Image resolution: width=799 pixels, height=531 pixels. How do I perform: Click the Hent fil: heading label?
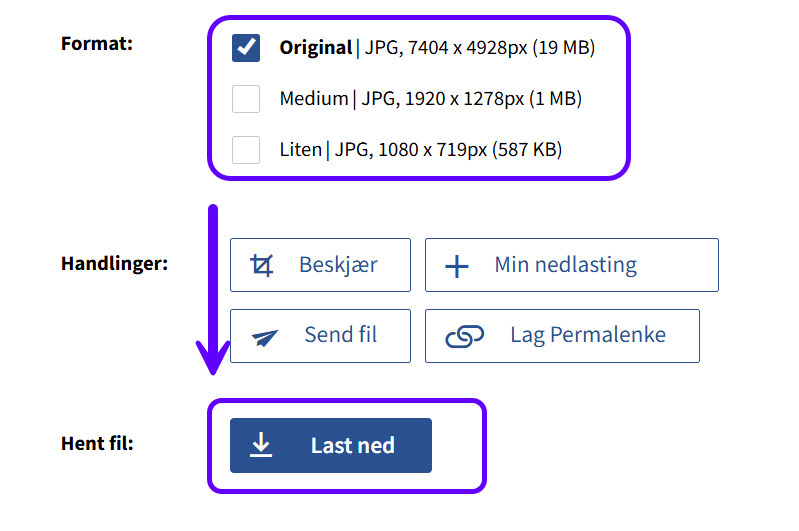(97, 443)
